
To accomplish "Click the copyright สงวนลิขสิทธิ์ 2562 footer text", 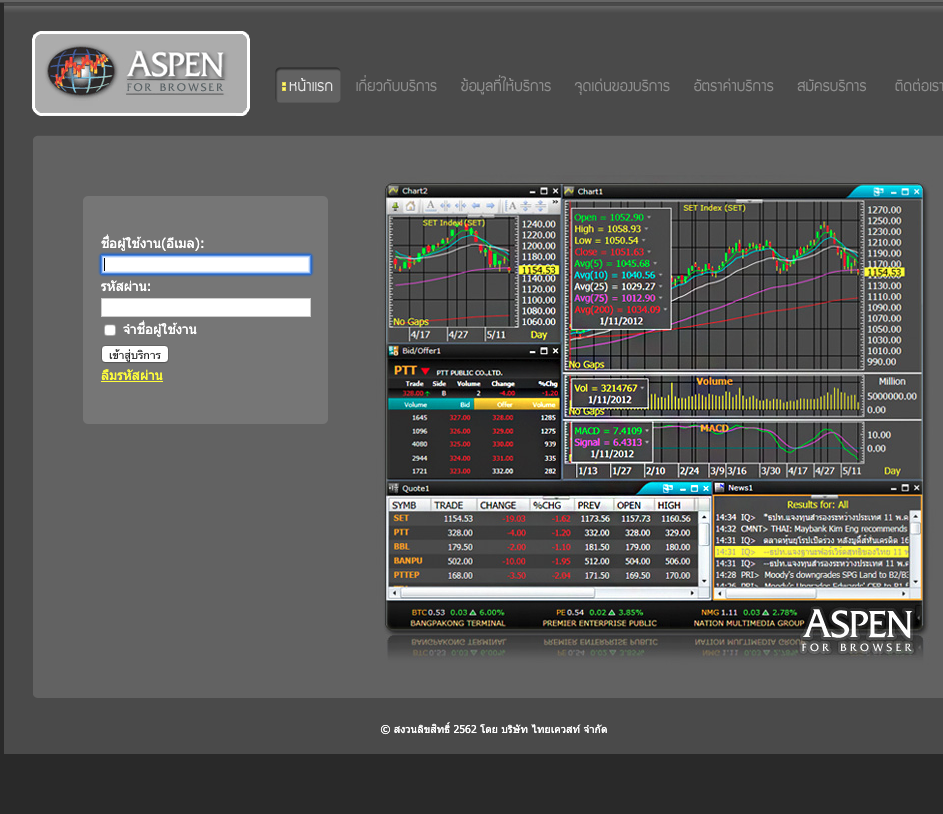I will pos(494,729).
